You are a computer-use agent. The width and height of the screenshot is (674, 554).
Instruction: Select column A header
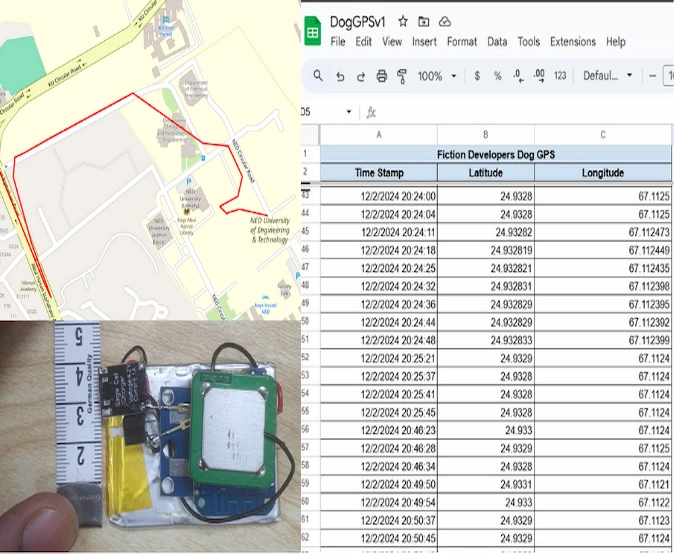379,135
